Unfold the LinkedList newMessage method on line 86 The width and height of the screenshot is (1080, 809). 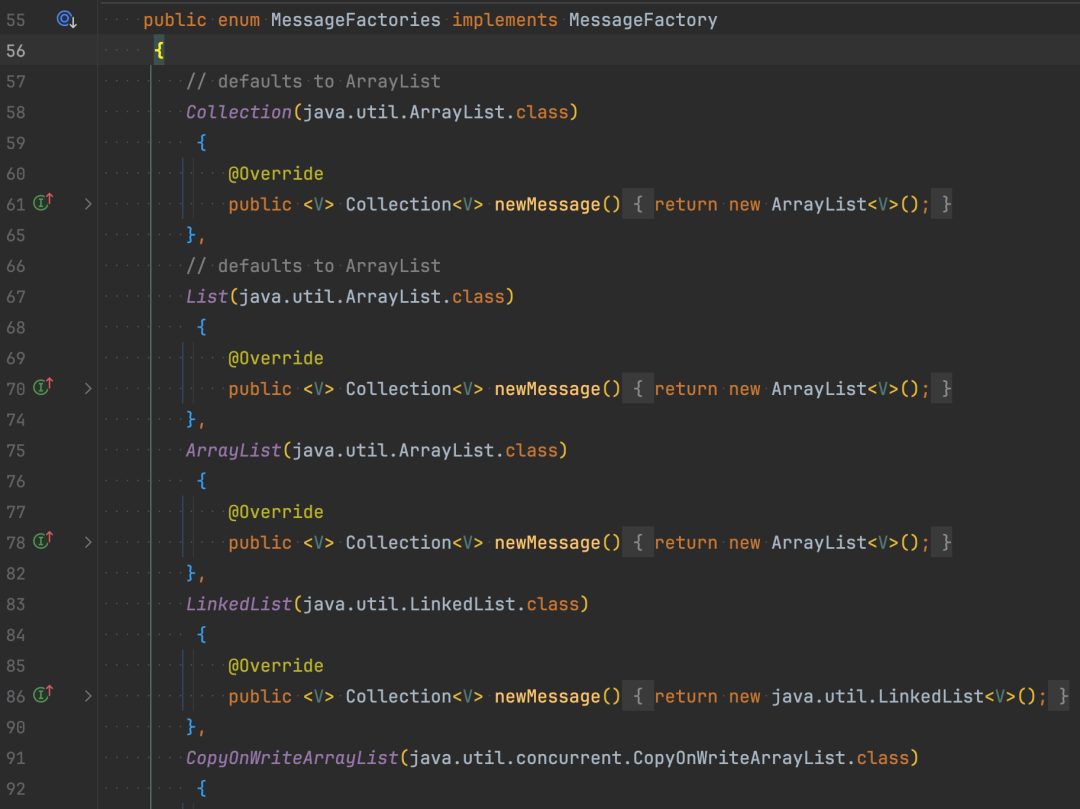pyautogui.click(x=88, y=696)
